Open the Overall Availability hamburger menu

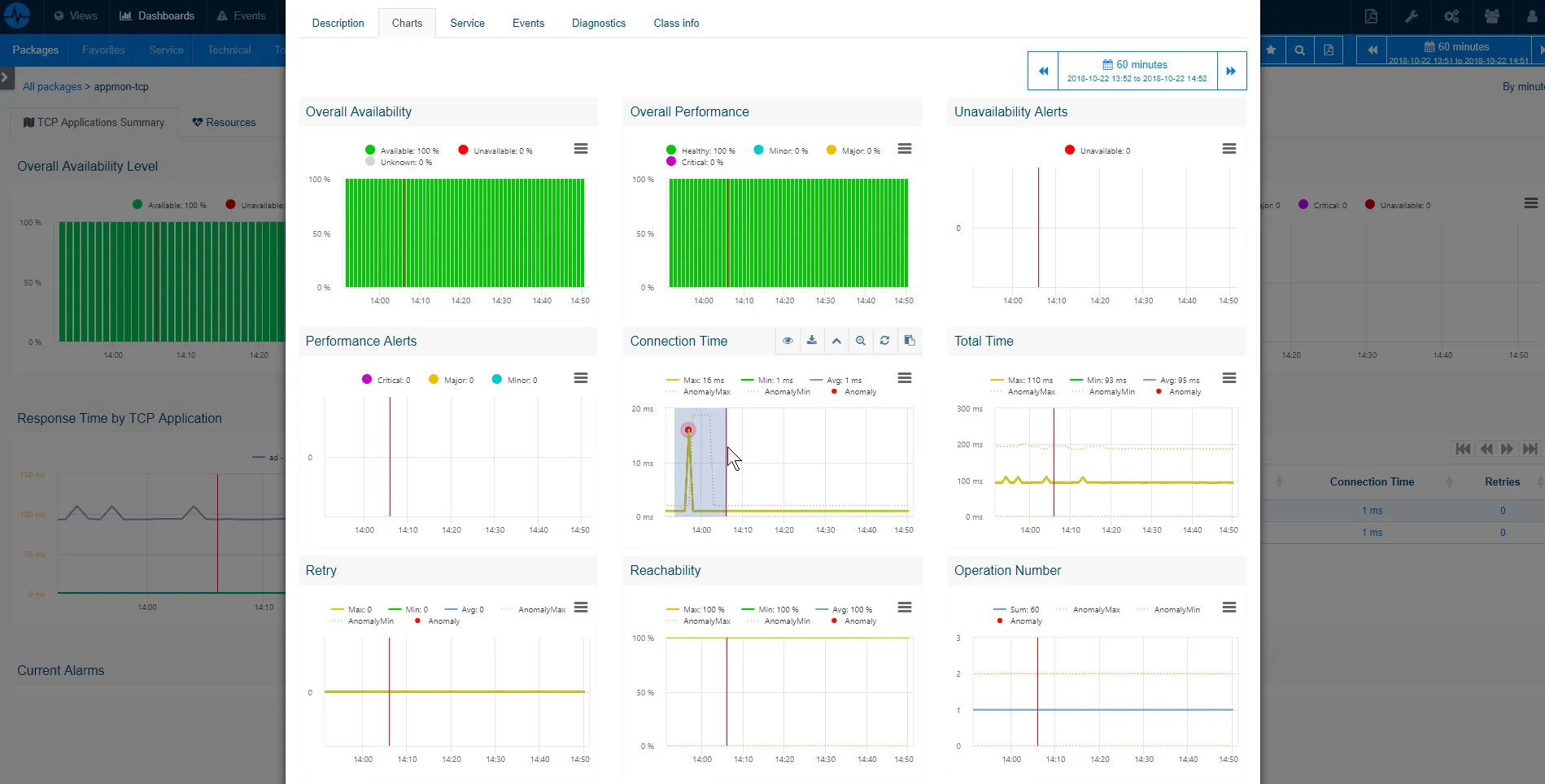580,149
